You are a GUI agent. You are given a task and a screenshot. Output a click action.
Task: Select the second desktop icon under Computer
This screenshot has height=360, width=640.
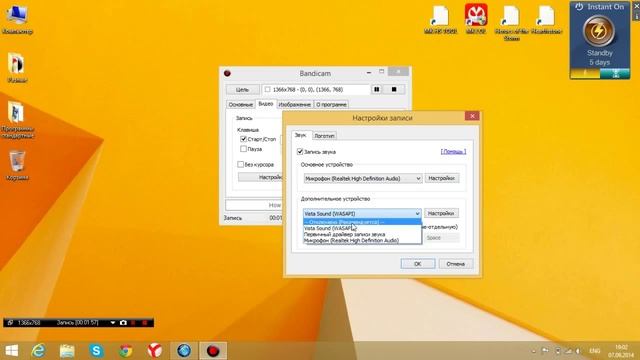[x=17, y=67]
